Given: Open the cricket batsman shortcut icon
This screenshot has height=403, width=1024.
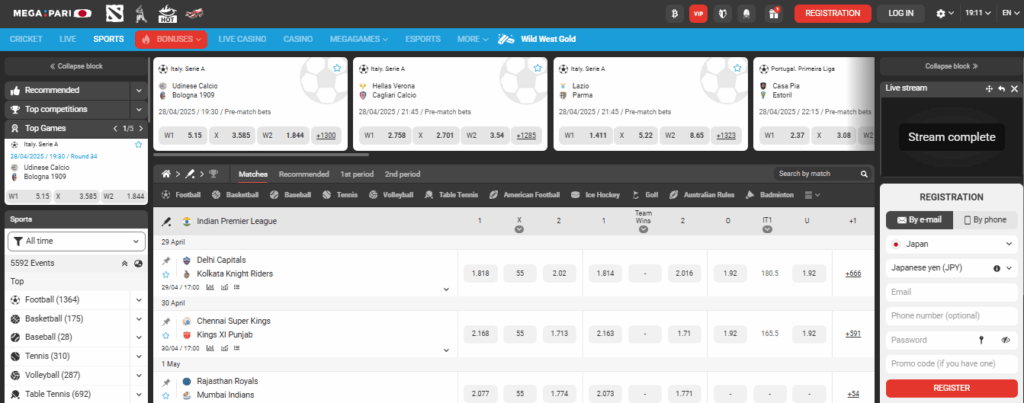Looking at the screenshot, I should click(139, 12).
